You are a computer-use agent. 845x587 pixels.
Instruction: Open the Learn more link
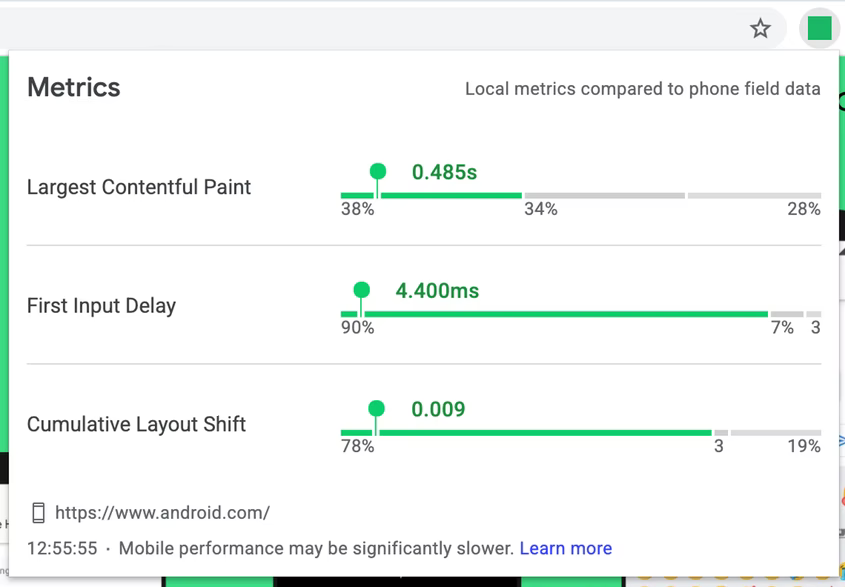click(565, 548)
